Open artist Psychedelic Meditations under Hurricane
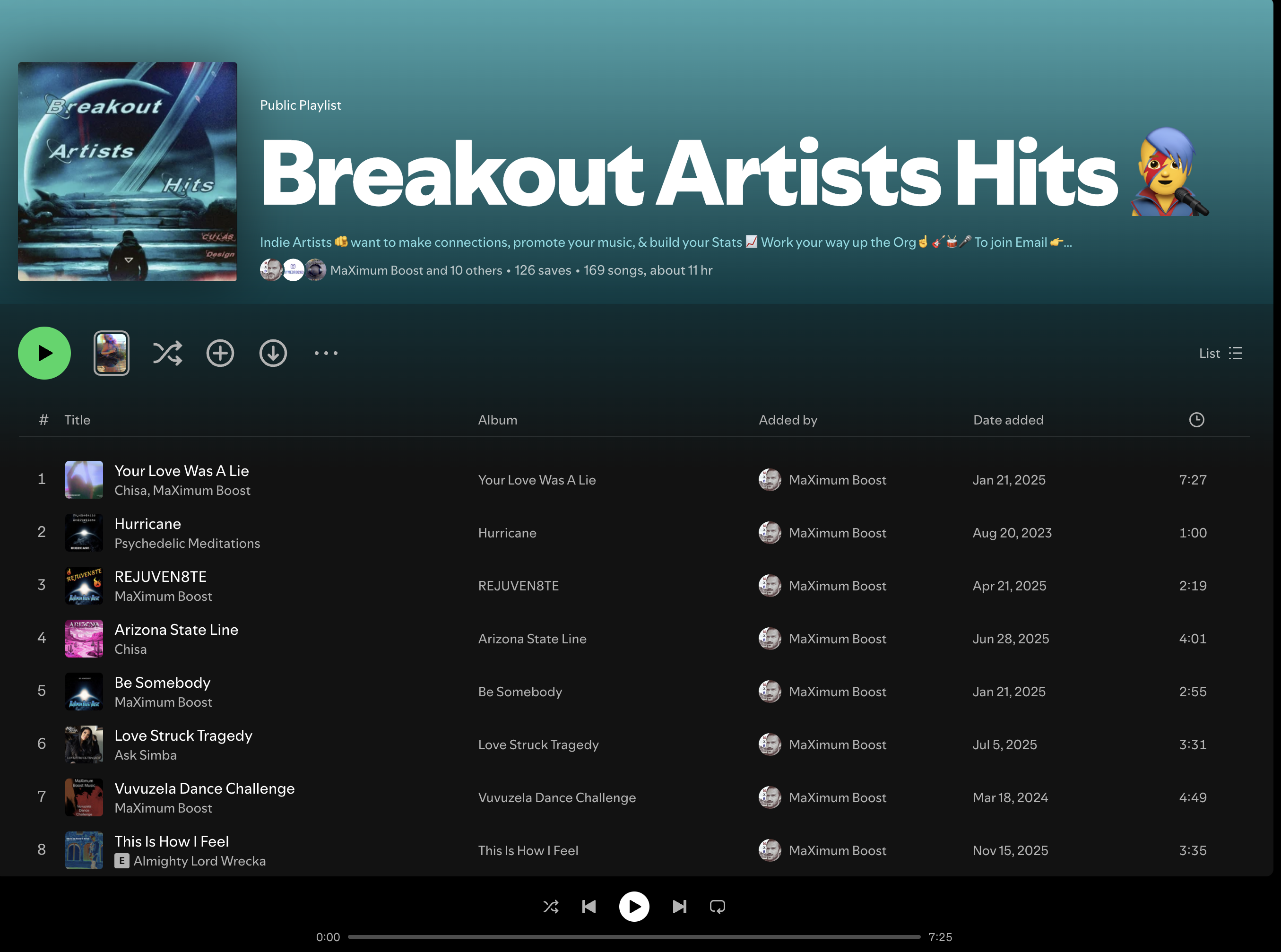The width and height of the screenshot is (1281, 952). [x=187, y=544]
